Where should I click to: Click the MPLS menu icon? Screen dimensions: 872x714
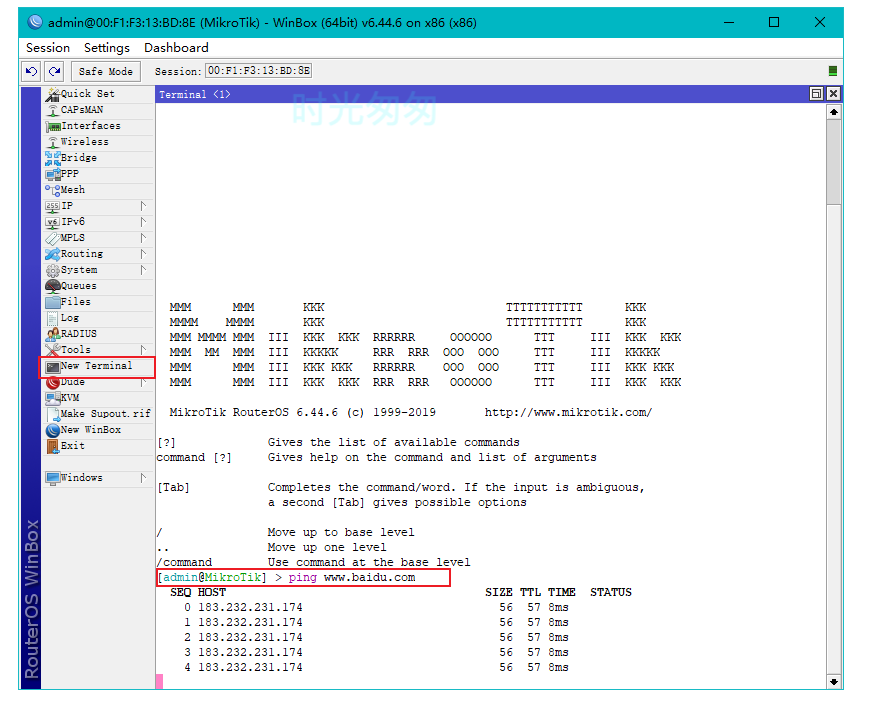[52, 239]
